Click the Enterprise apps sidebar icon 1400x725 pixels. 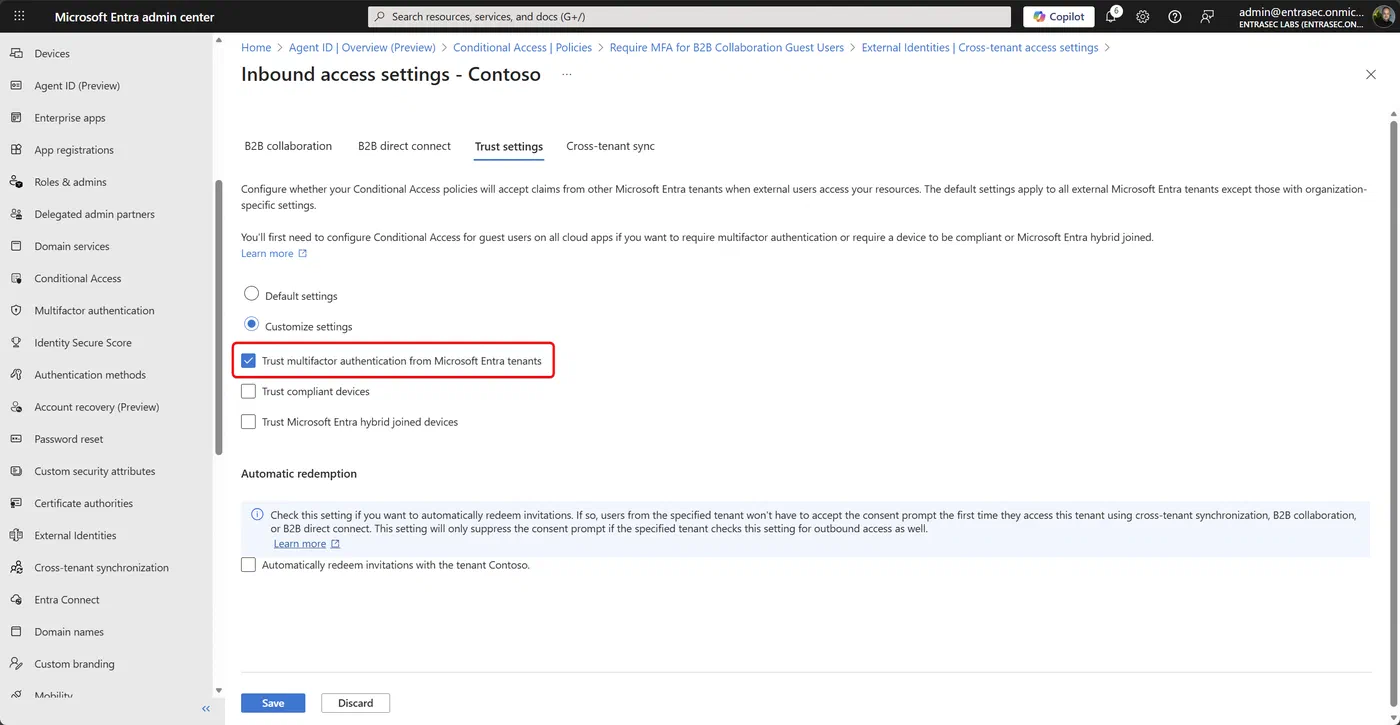click(x=16, y=117)
